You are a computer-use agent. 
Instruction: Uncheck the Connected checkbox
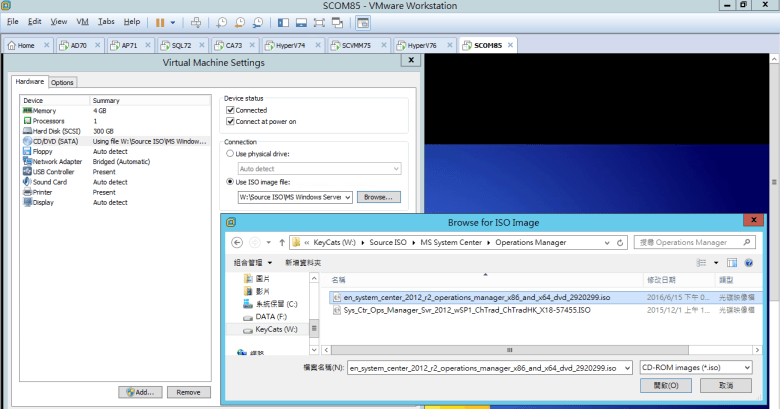click(x=230, y=110)
